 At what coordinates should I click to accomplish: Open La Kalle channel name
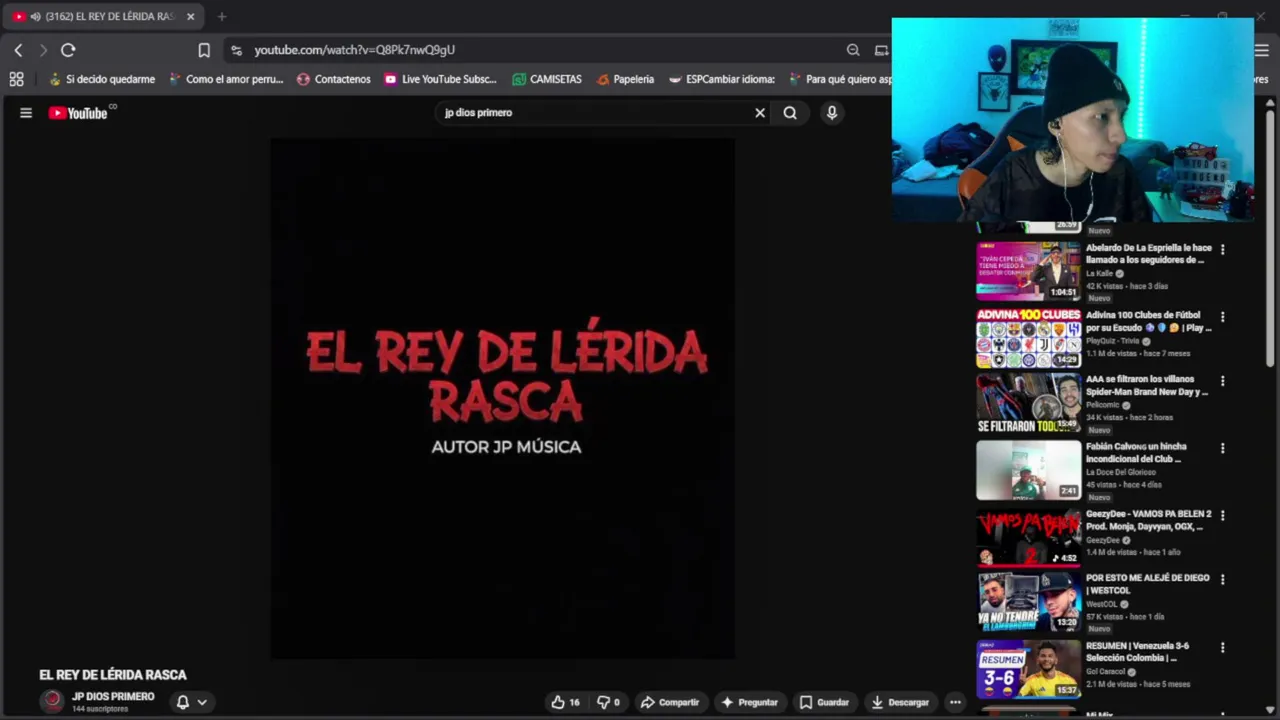point(1099,273)
